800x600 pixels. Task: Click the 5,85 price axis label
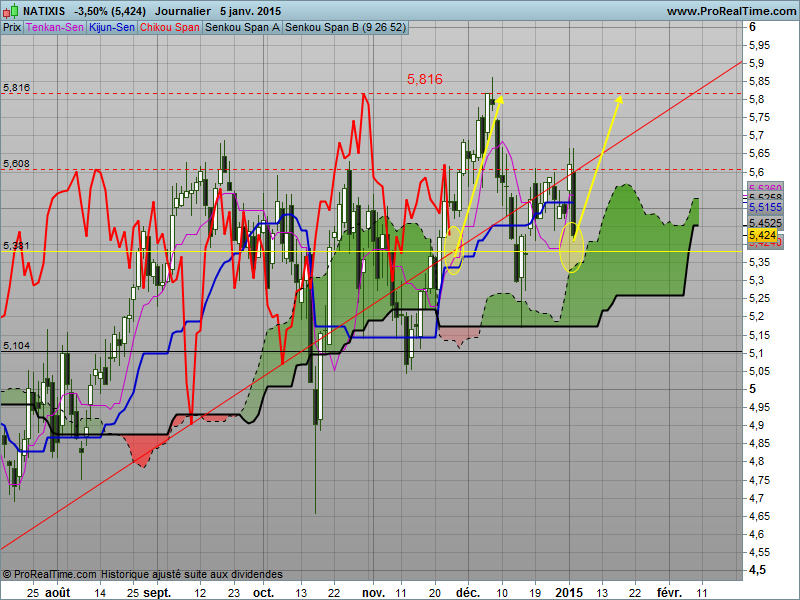click(759, 81)
